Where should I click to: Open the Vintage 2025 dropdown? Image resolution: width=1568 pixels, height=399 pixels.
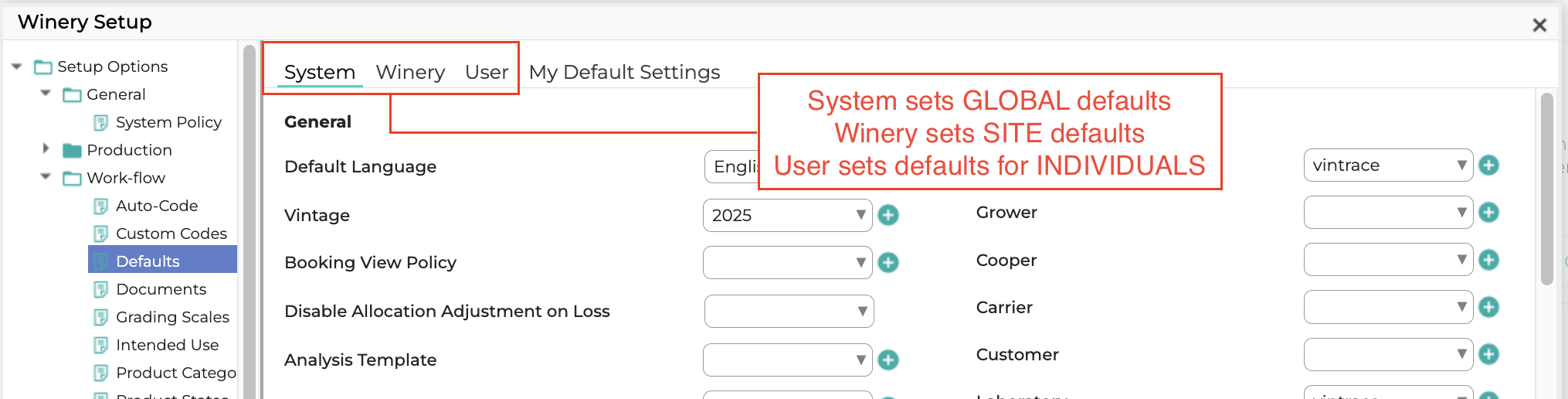(x=787, y=215)
